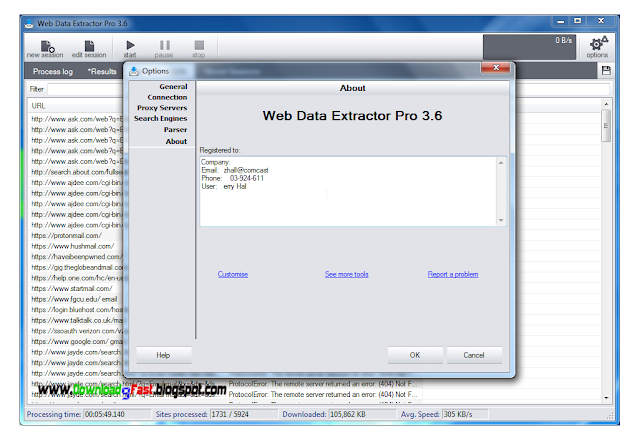
Task: Click the User line in registration box
Action: click(224, 187)
